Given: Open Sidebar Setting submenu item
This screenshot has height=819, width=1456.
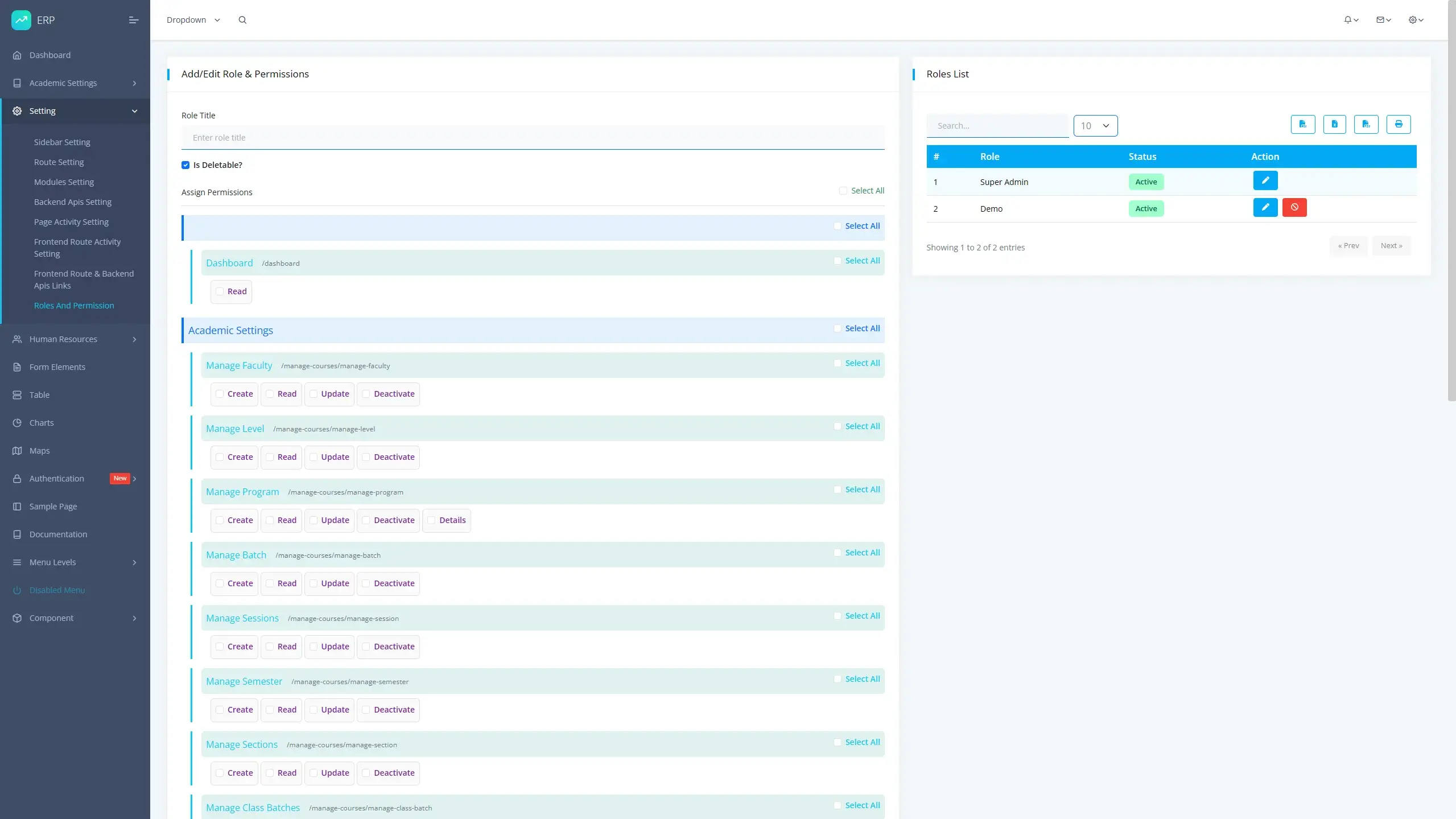Looking at the screenshot, I should pos(62,142).
